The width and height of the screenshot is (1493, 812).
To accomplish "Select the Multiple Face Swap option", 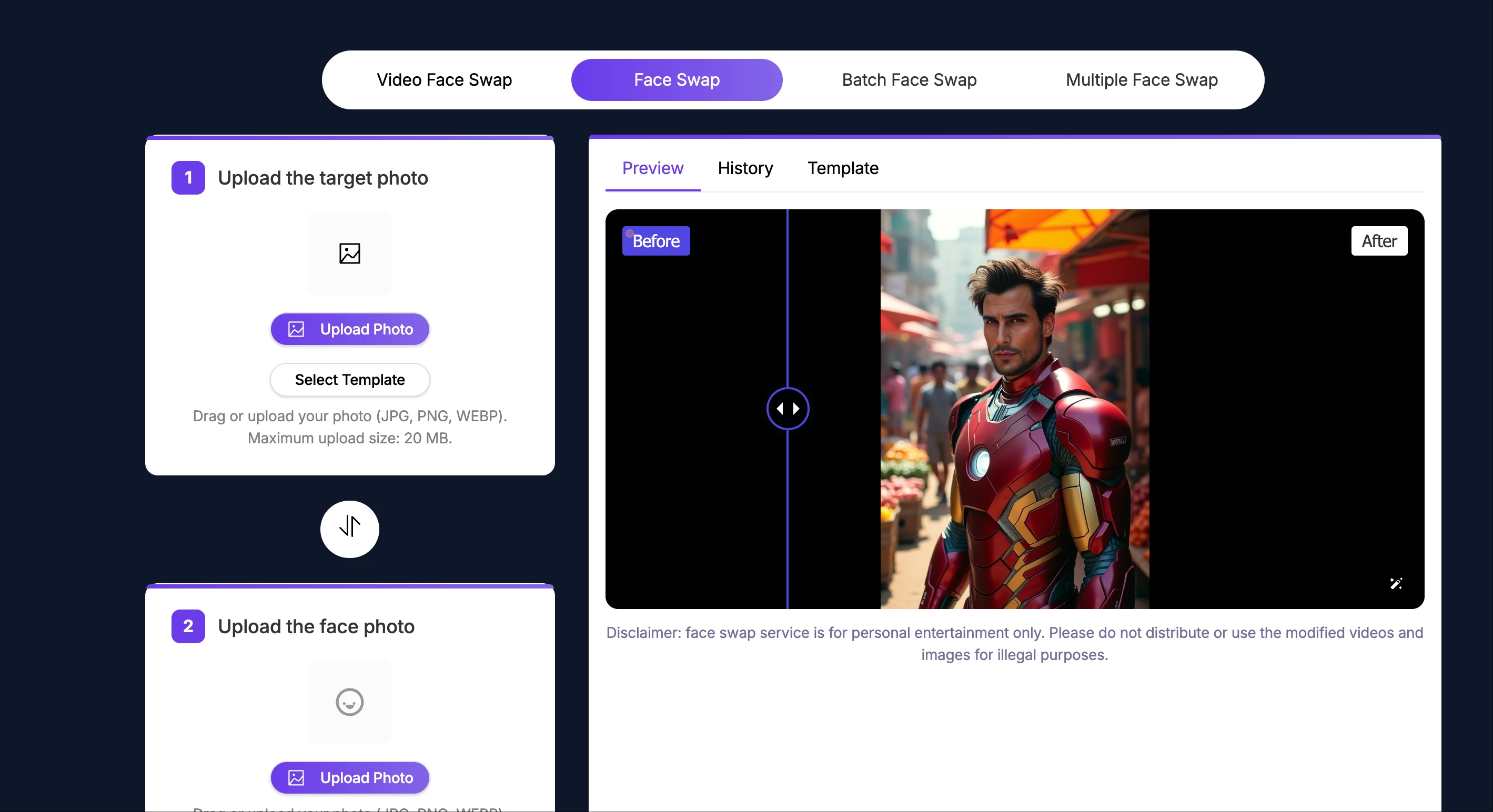I will point(1141,79).
